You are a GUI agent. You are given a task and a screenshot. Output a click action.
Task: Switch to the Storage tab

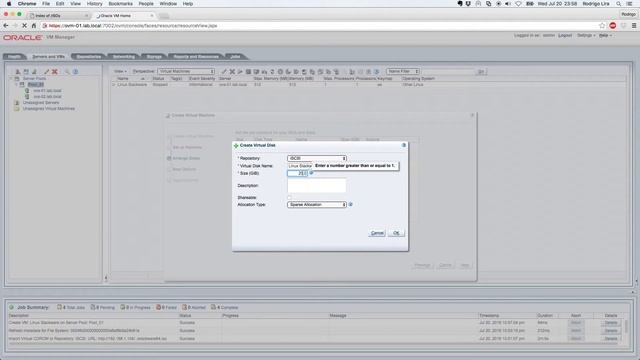pos(154,56)
